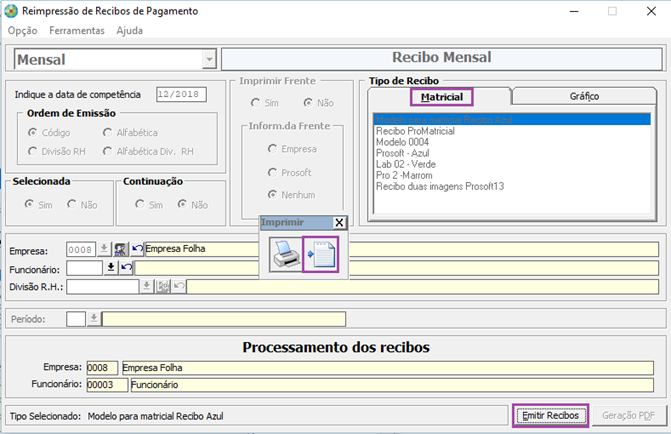Click Processamento Funcionário code field 00003
The height and width of the screenshot is (434, 671).
[x=107, y=385]
